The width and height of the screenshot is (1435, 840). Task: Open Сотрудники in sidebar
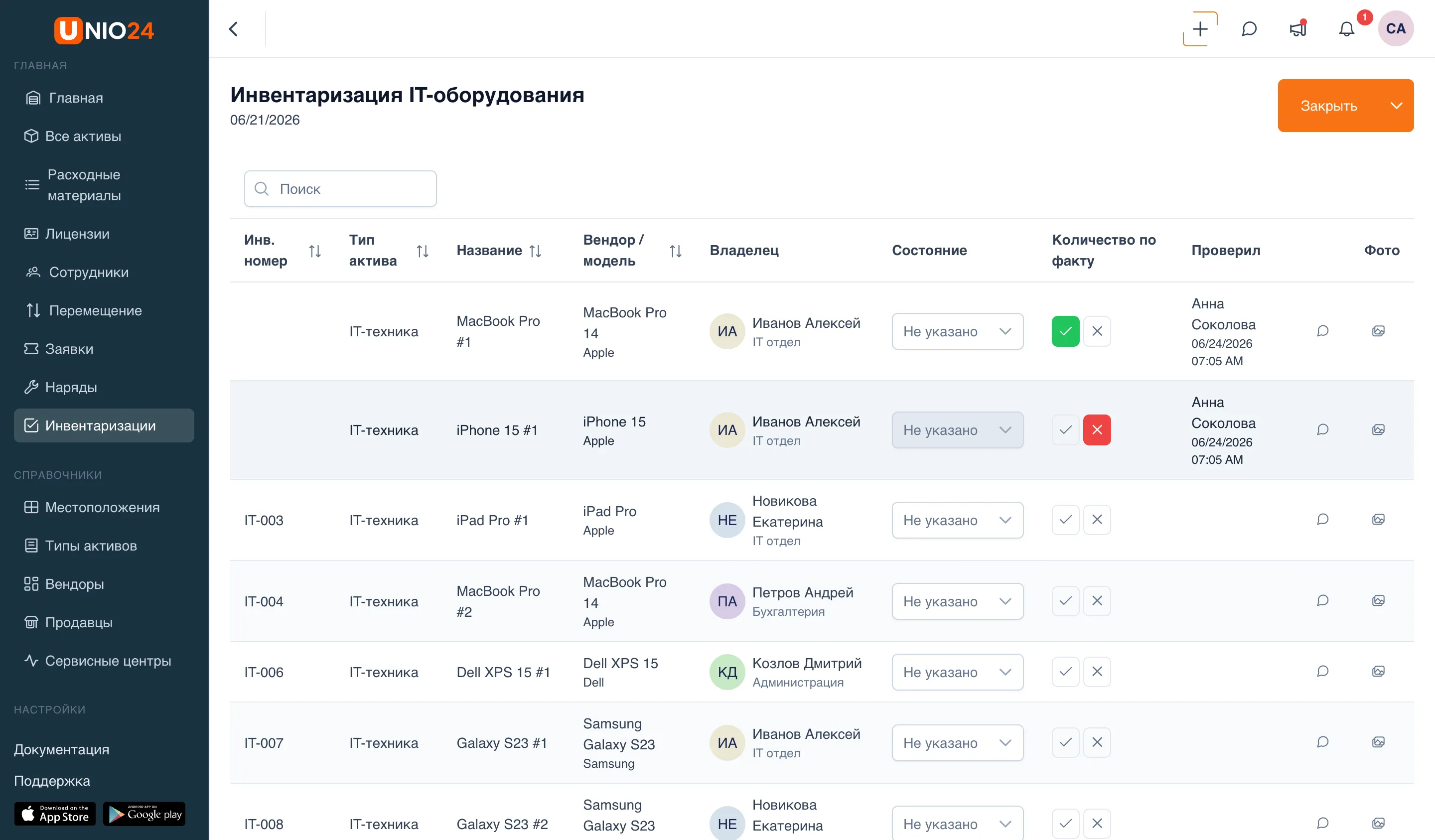(104, 272)
